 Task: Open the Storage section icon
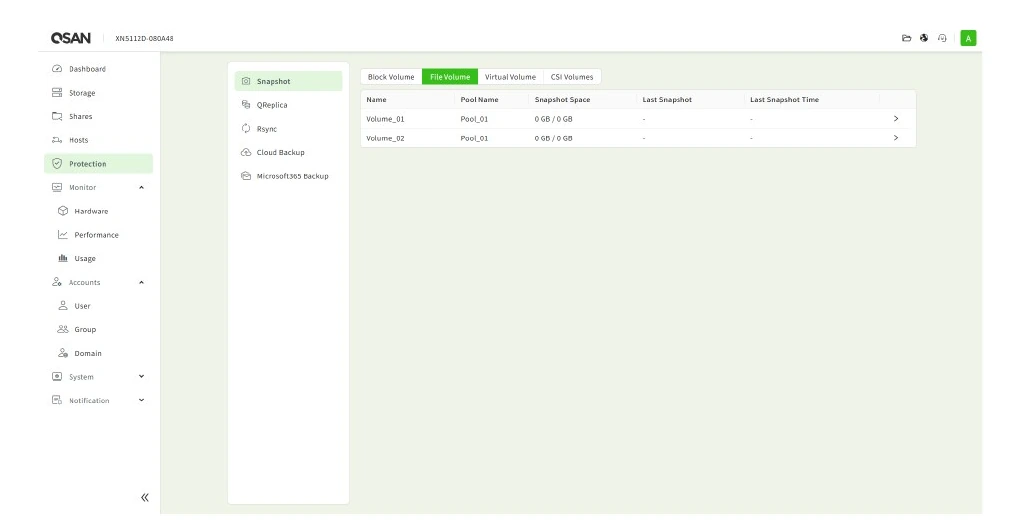pos(57,93)
